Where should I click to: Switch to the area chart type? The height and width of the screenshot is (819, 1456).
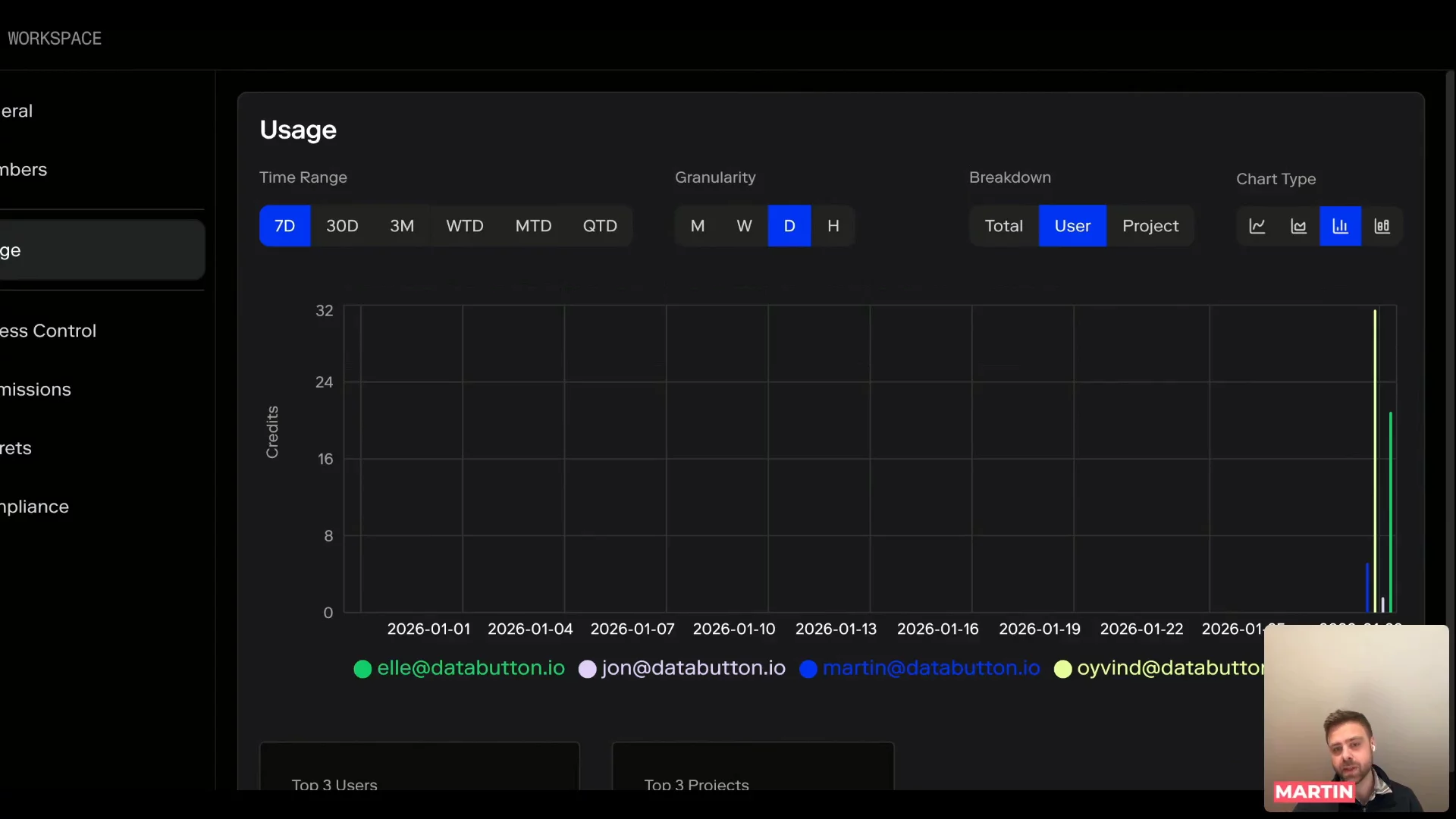tap(1298, 226)
